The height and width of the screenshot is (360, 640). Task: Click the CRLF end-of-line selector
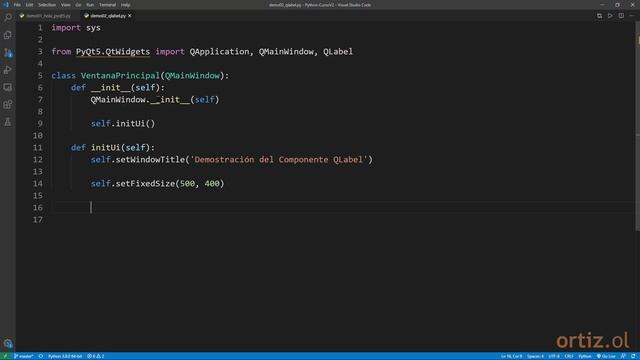point(569,356)
